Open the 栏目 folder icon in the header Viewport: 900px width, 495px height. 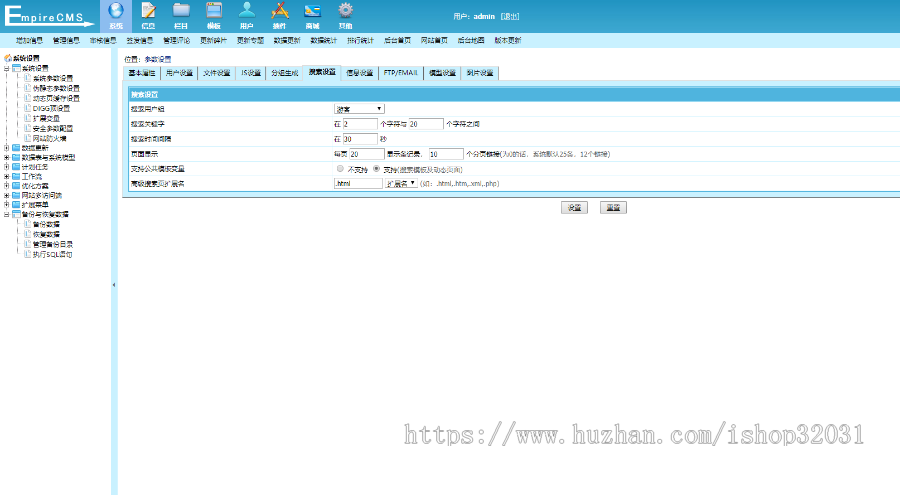point(181,10)
